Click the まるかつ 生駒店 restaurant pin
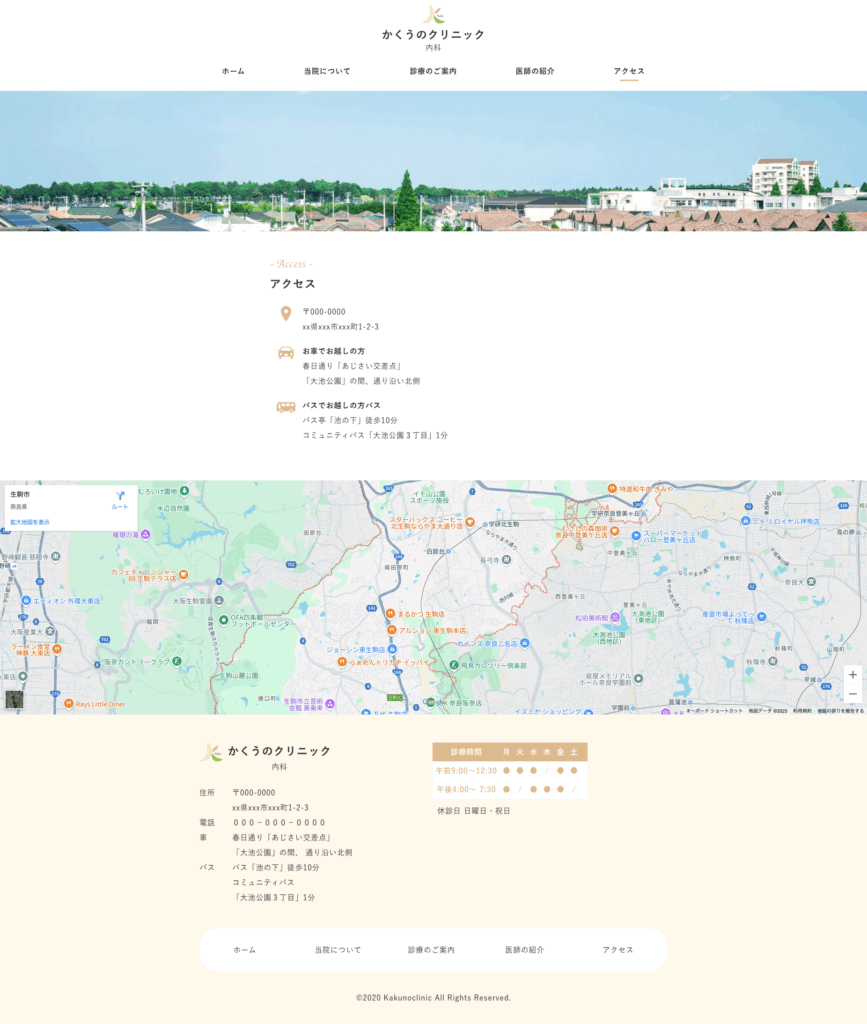 point(390,614)
